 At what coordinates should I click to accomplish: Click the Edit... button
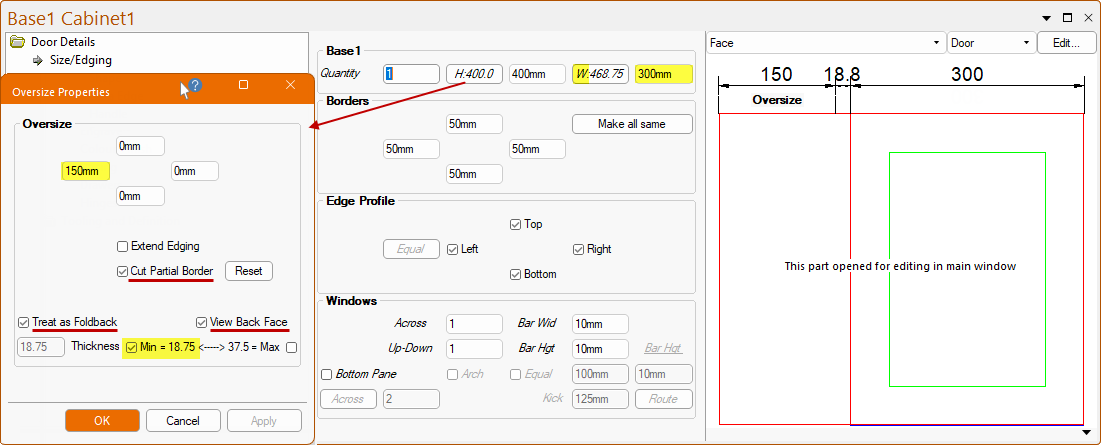[1066, 43]
